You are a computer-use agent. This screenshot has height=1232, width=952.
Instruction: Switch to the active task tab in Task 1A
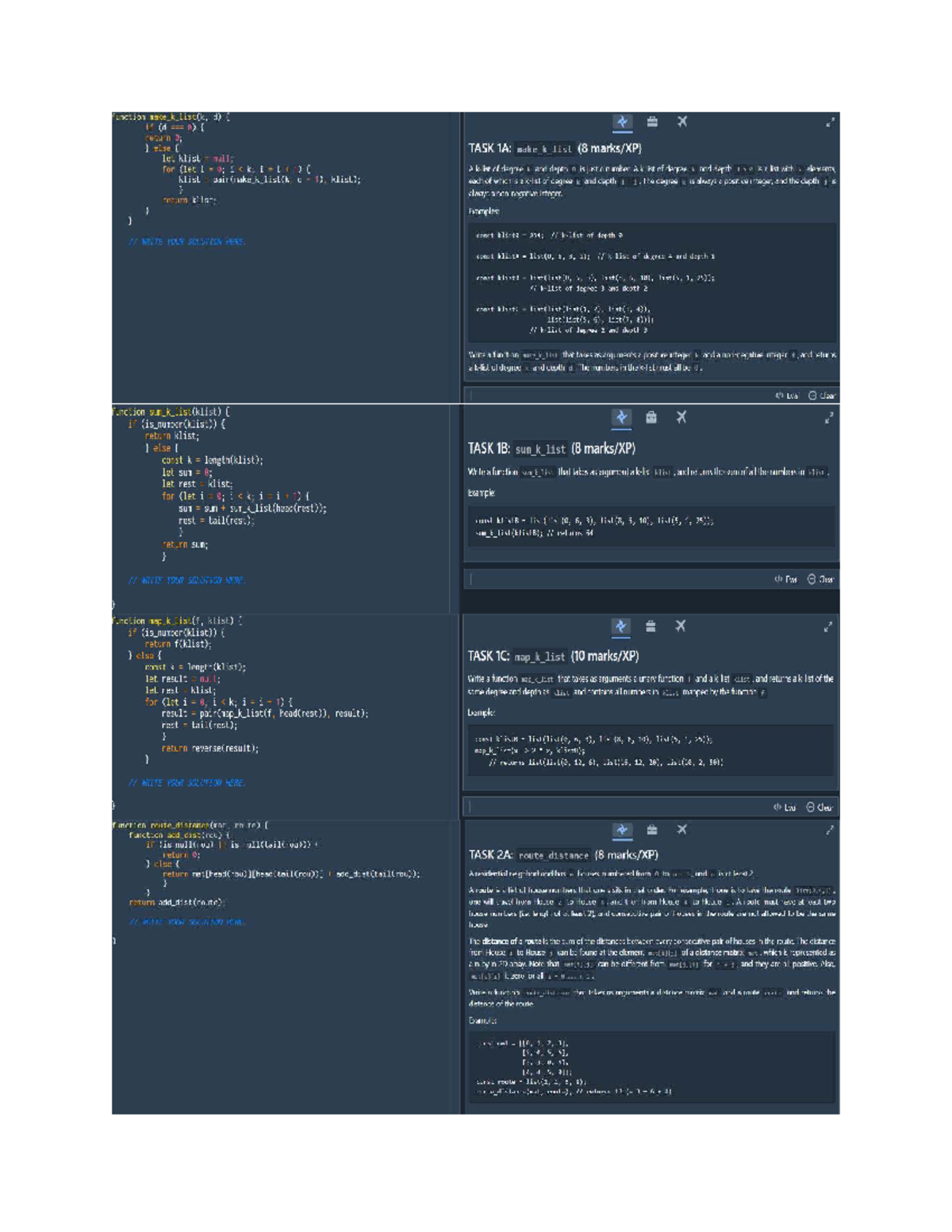click(623, 121)
